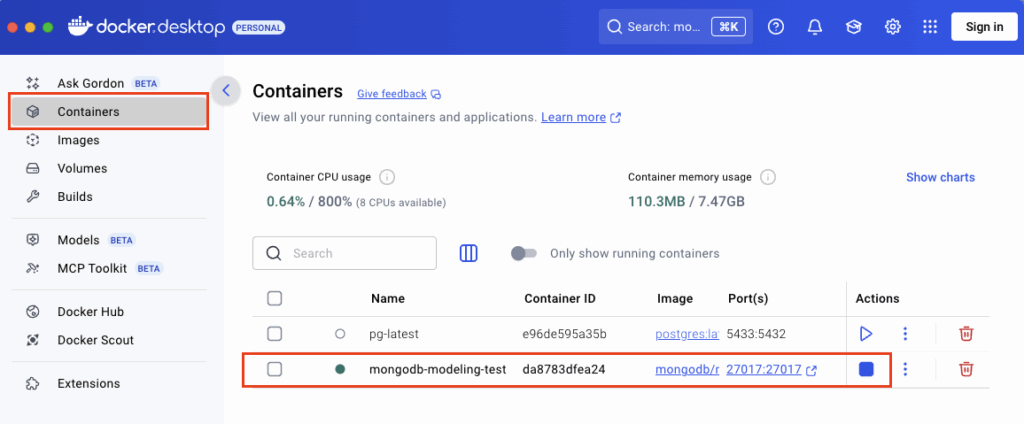Click the feedback icon beside Give feedback
Screen dimensions: 1024x424
tap(436, 94)
